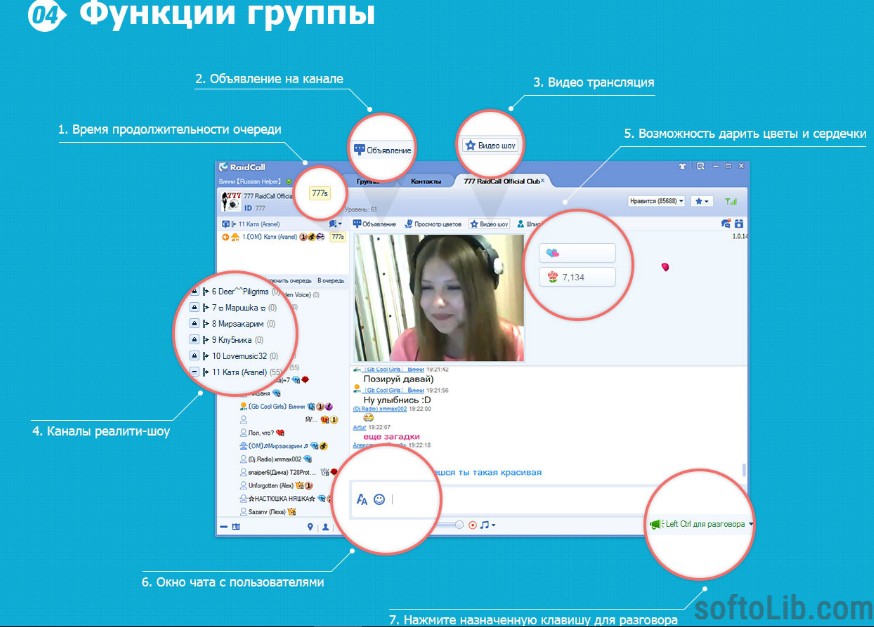Click the red record button near volume
The height and width of the screenshot is (627, 874).
click(473, 524)
